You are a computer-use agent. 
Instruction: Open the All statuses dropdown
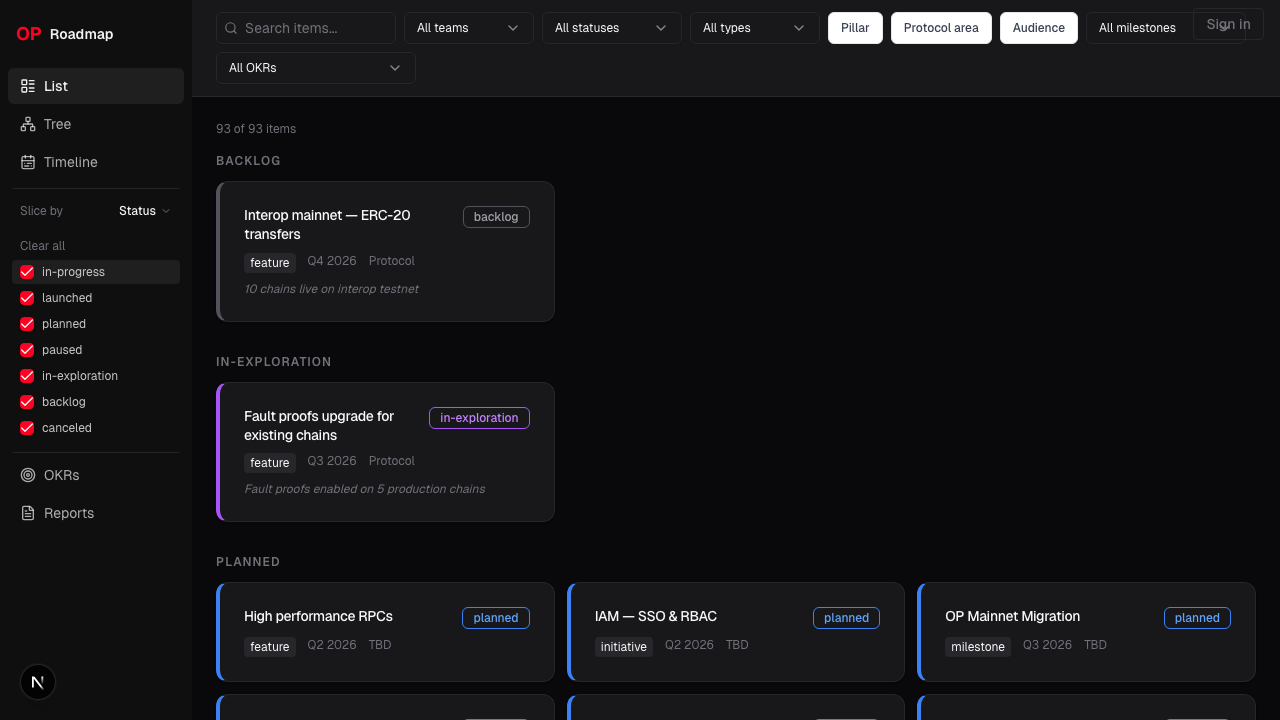pyautogui.click(x=611, y=28)
